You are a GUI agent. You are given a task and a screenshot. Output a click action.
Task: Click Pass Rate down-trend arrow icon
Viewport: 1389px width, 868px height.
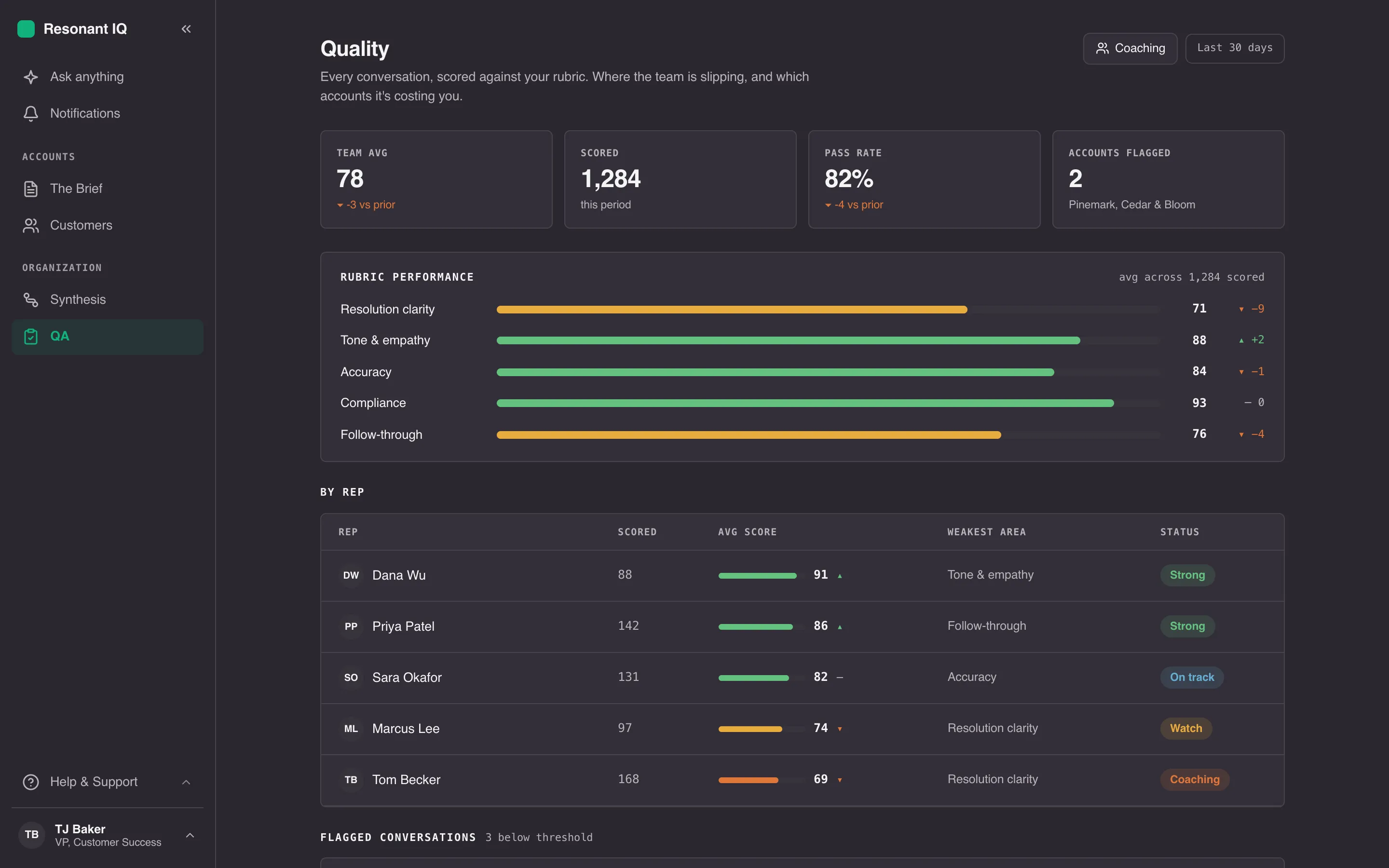tap(828, 205)
